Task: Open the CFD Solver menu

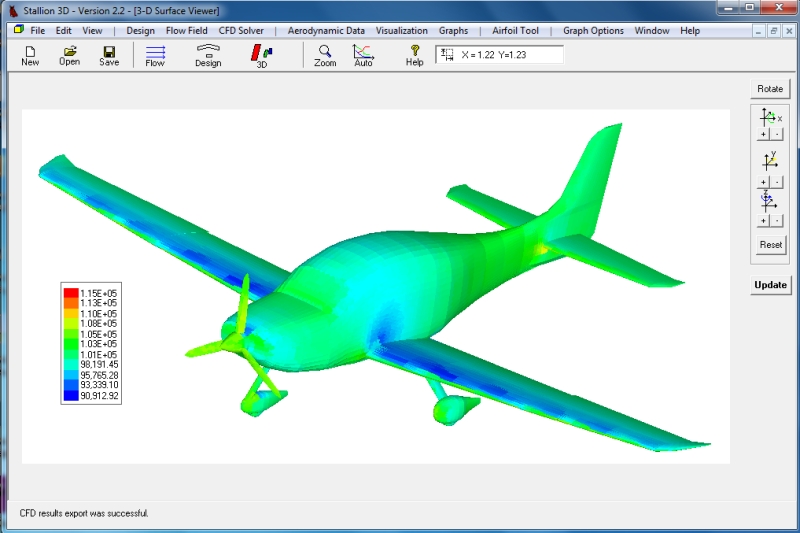Action: point(241,31)
